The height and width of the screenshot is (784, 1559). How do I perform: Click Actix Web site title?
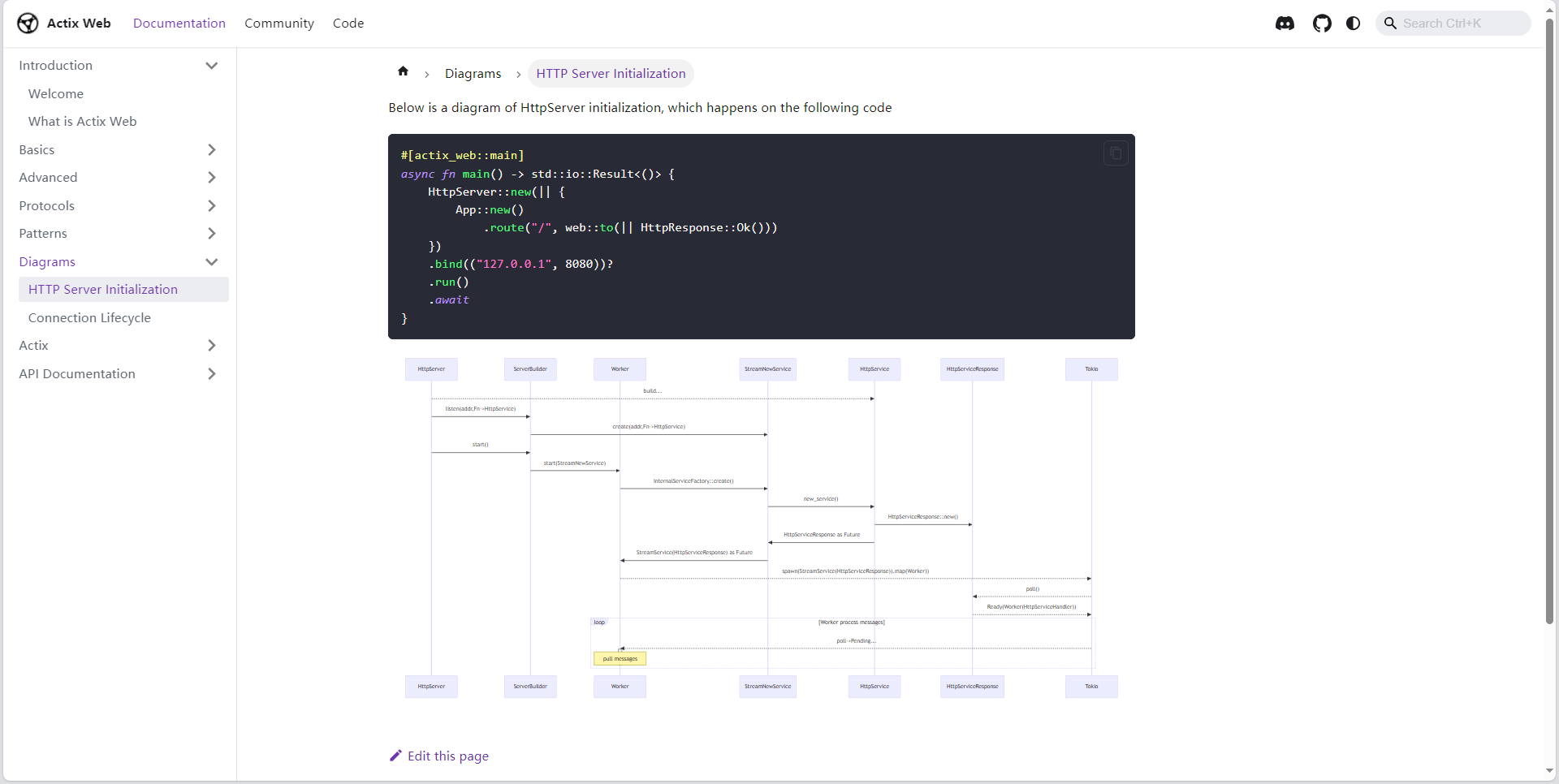tap(79, 24)
